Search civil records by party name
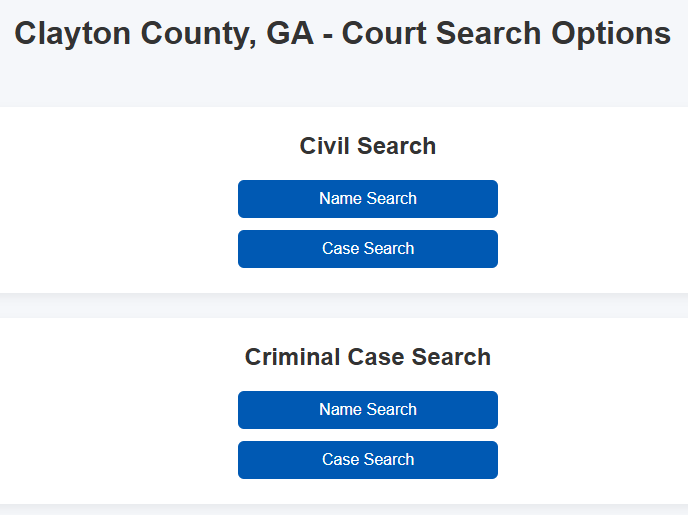Viewport: 688px width, 515px height. point(368,199)
